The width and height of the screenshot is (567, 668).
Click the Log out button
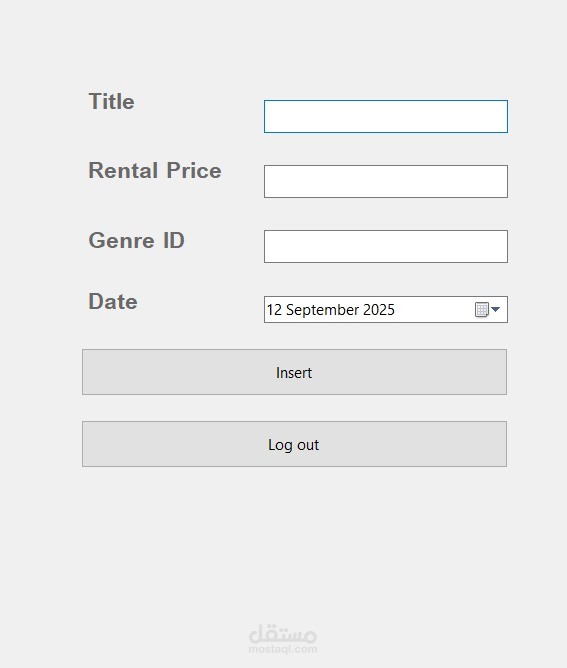click(294, 444)
